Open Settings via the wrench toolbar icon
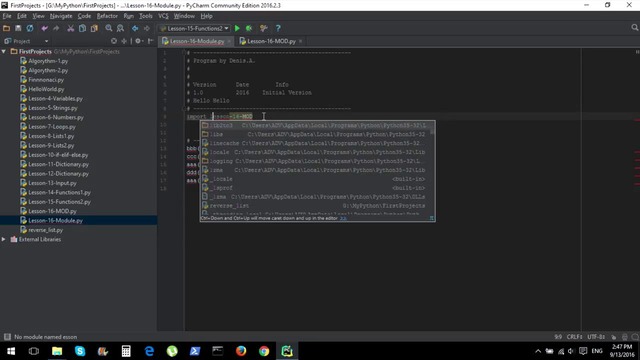This screenshot has height=360, width=640. click(x=264, y=29)
